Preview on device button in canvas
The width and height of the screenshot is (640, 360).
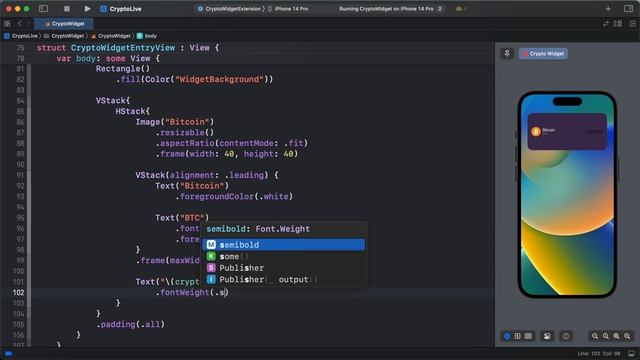[x=566, y=336]
